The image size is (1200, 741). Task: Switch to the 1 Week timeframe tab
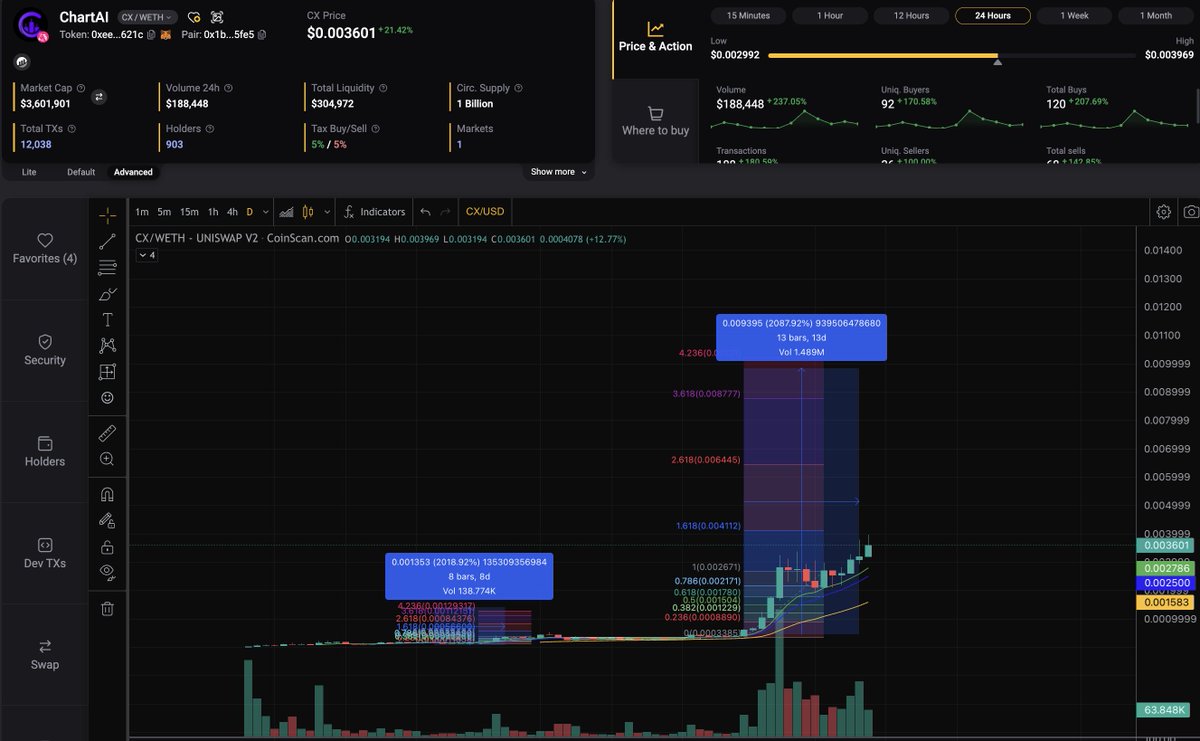tap(1075, 15)
